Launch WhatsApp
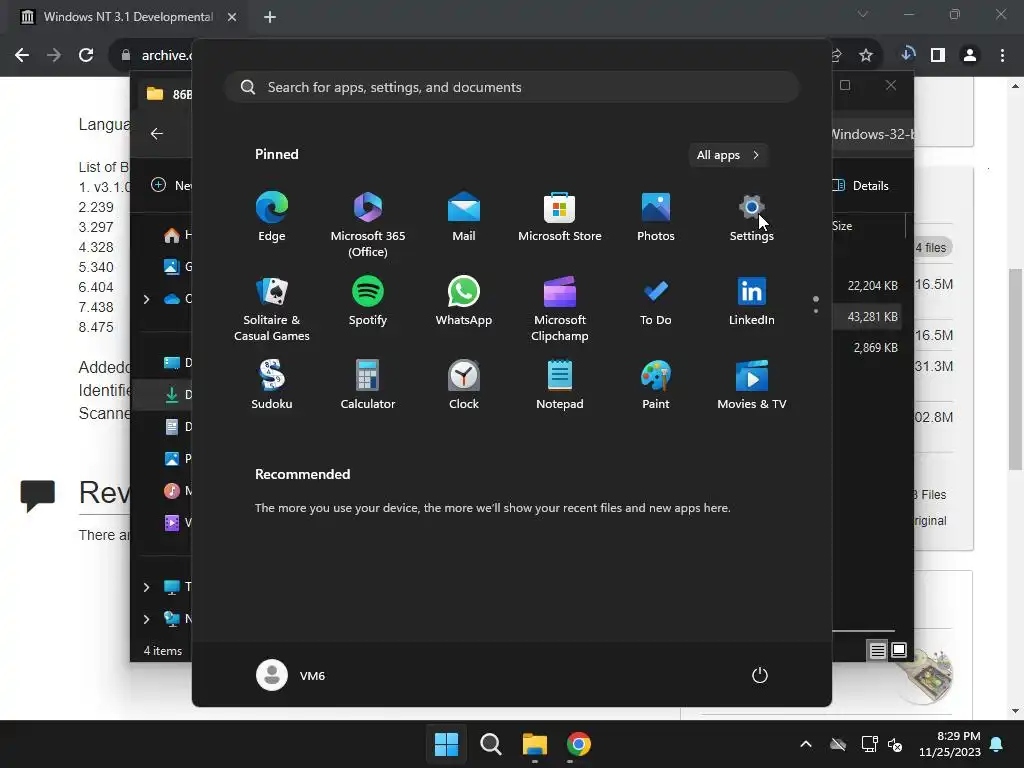This screenshot has width=1024, height=768. coord(464,301)
